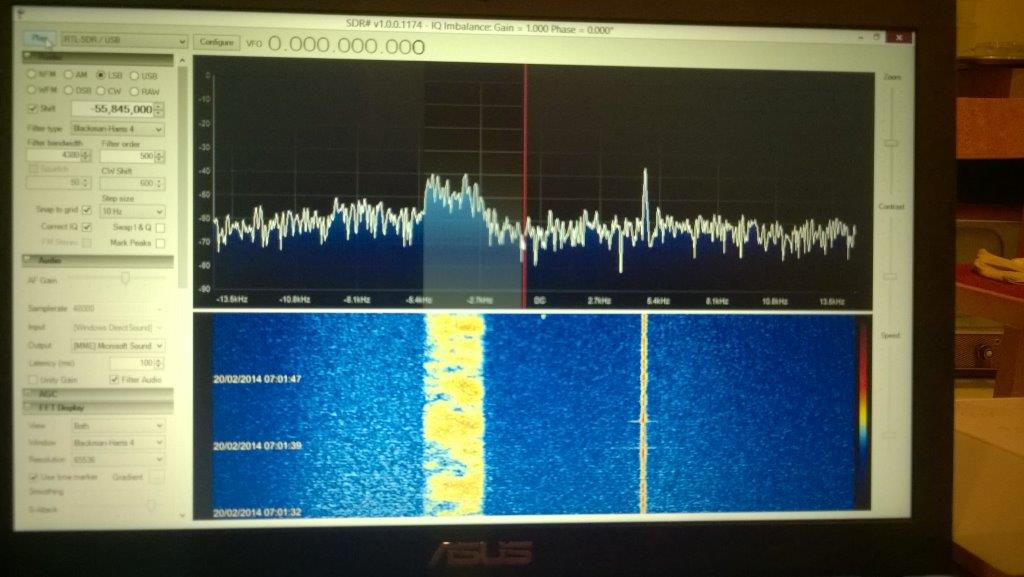Viewport: 1024px width, 577px height.
Task: Click the Filter order stepper arrows
Action: click(x=160, y=156)
